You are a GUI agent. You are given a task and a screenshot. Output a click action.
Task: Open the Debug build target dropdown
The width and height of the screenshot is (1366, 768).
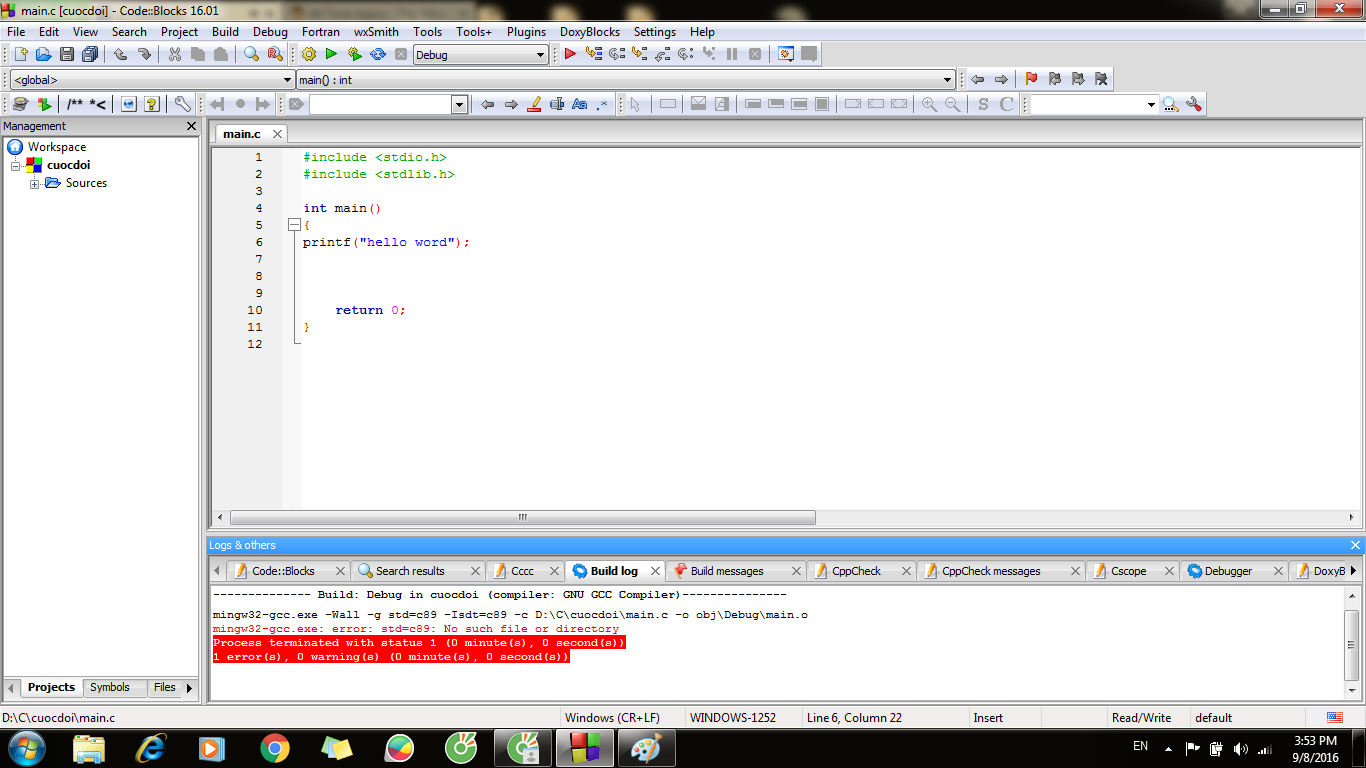coord(540,55)
